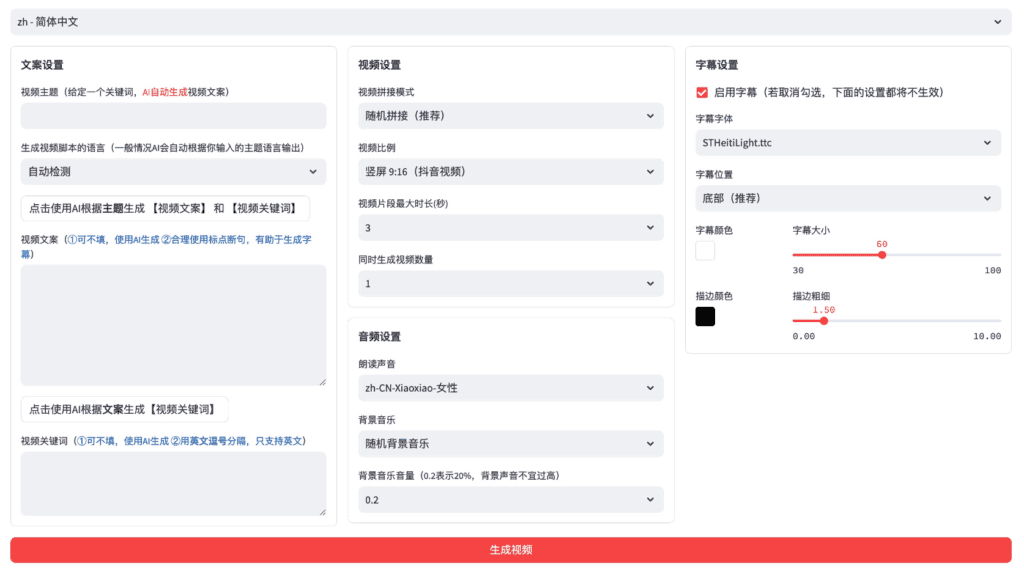Image resolution: width=1024 pixels, height=577 pixels.
Task: Open the 自动检测 script language dropdown
Action: (x=173, y=172)
